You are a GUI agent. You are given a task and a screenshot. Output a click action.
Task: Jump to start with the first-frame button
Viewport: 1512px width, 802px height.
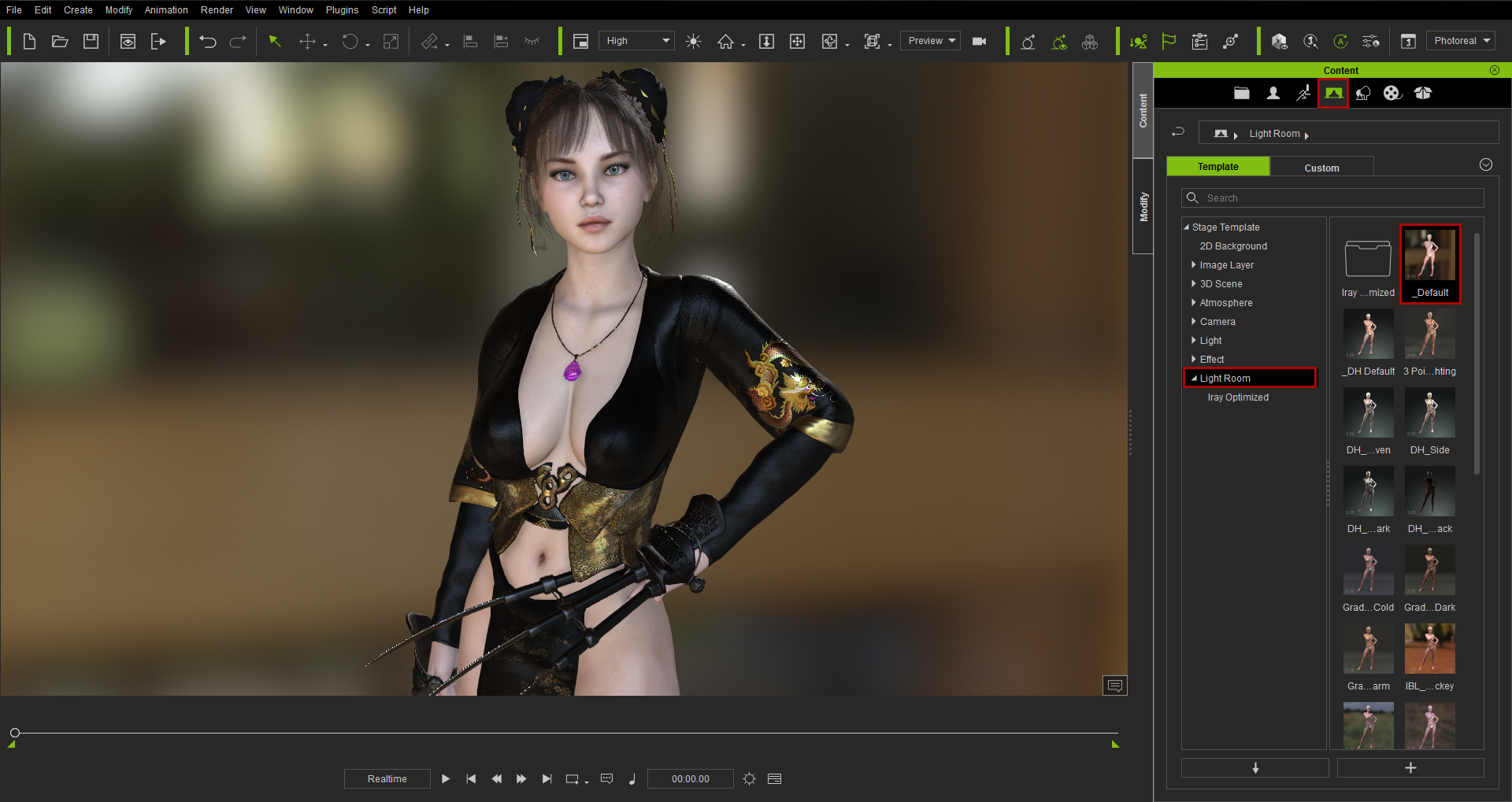(x=471, y=778)
